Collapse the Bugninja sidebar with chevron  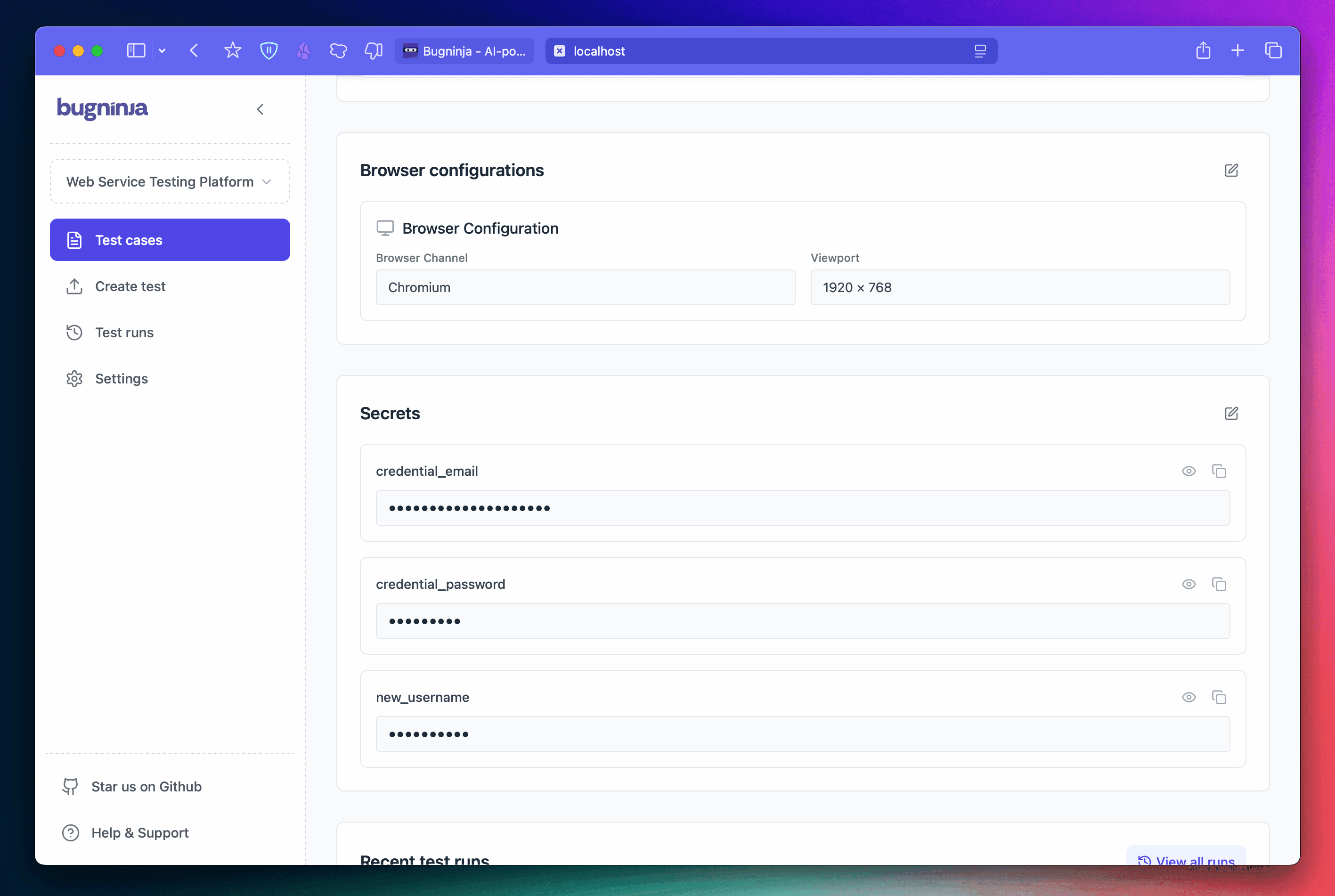click(260, 109)
